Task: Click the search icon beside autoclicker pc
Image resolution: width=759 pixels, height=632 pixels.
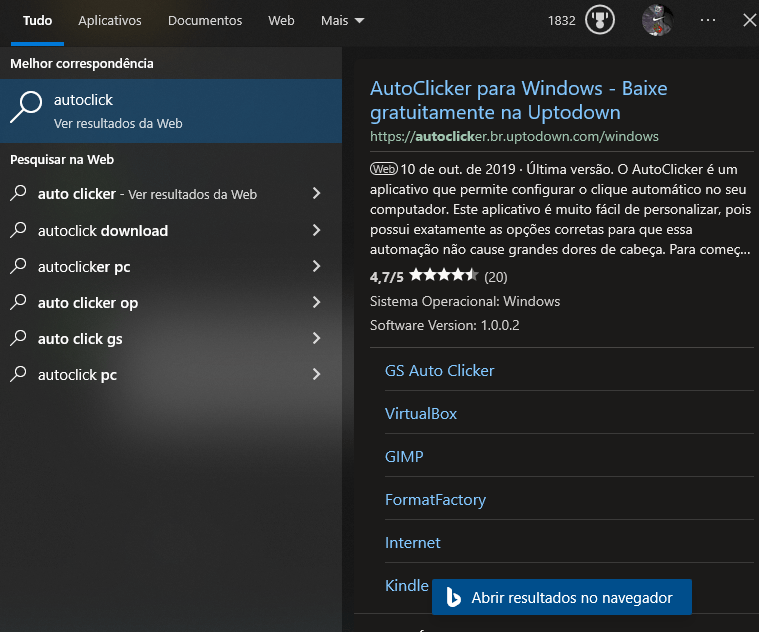Action: (18, 266)
